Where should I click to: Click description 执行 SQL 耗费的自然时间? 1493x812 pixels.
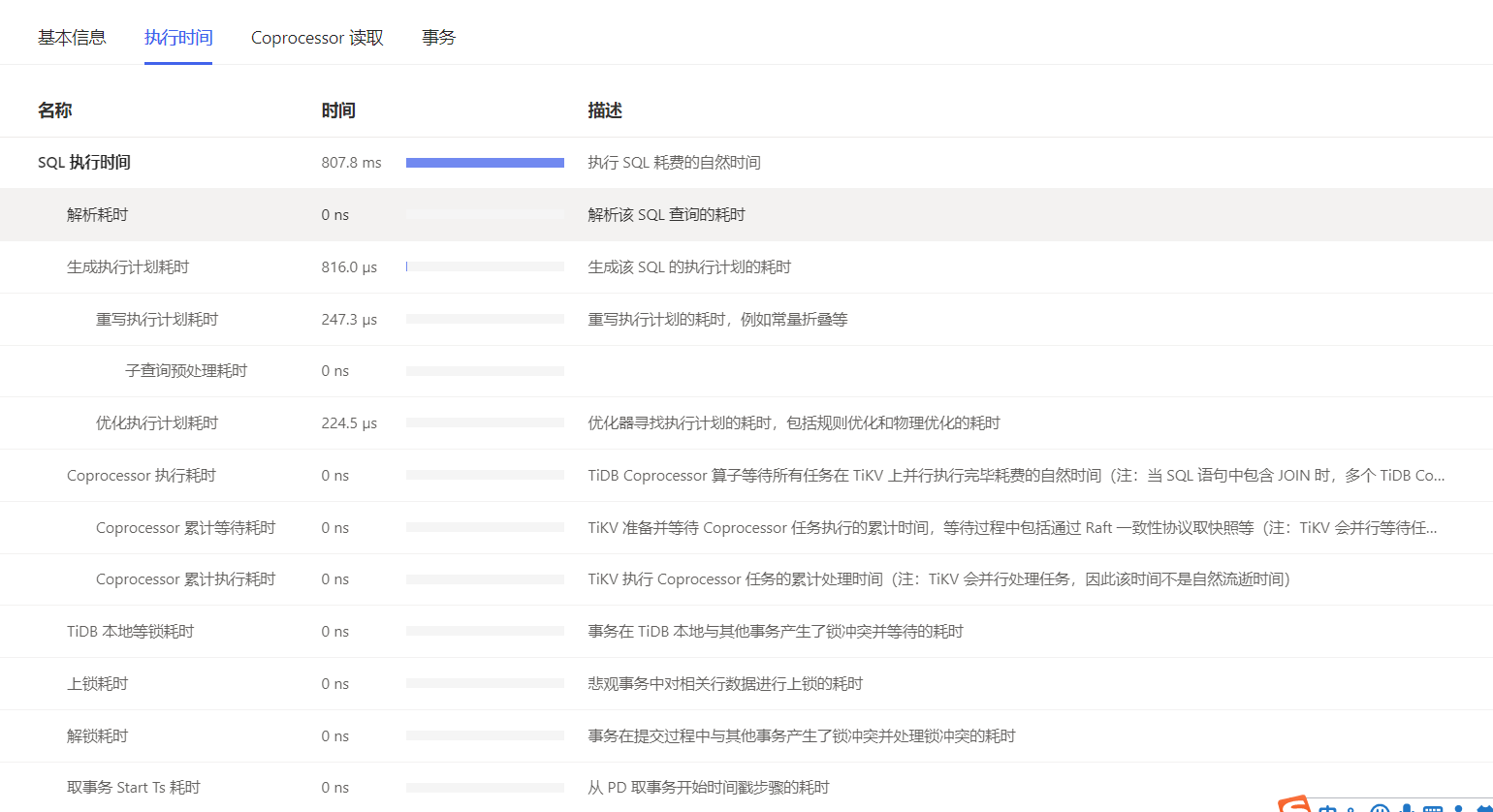(675, 163)
